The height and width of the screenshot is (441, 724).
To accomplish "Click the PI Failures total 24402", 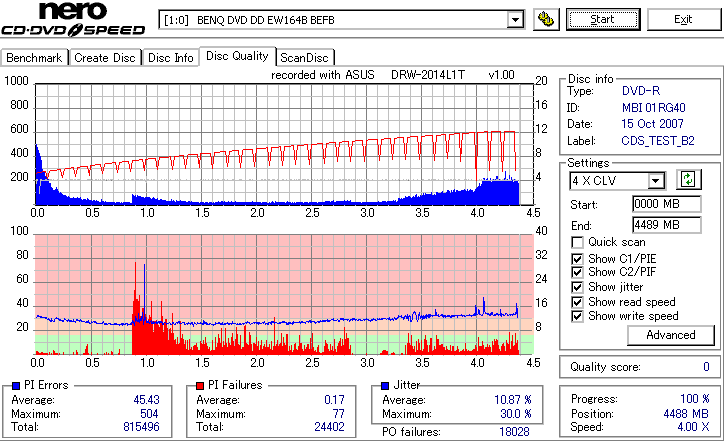I will tap(329, 427).
